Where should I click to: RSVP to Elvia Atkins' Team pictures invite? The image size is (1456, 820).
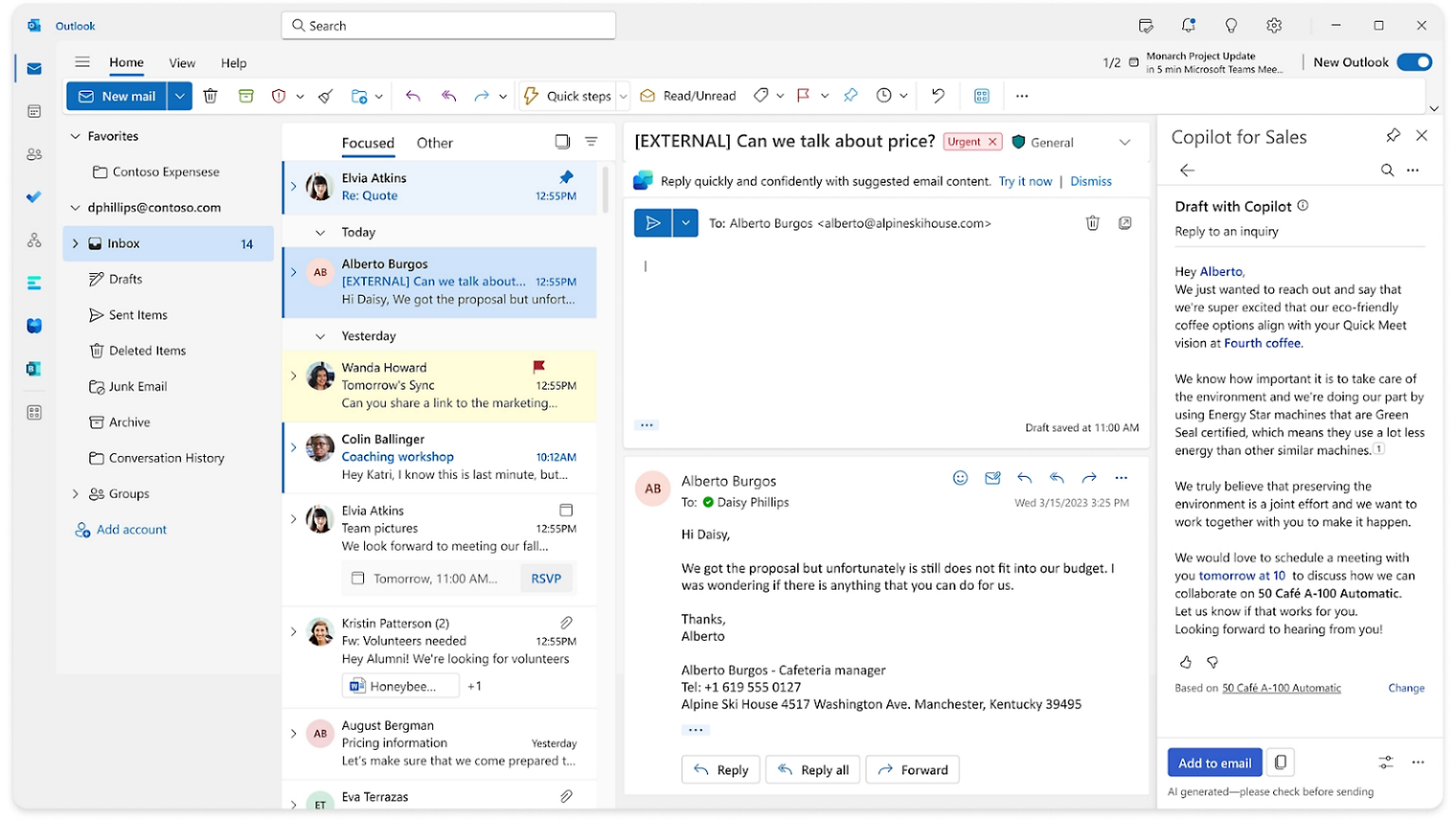click(547, 577)
